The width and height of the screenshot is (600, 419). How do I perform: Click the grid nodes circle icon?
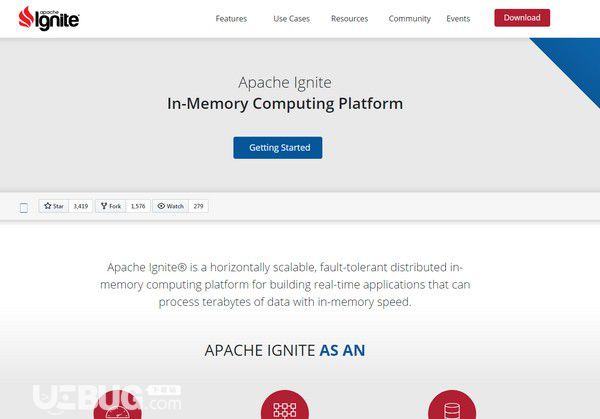[x=285, y=405]
